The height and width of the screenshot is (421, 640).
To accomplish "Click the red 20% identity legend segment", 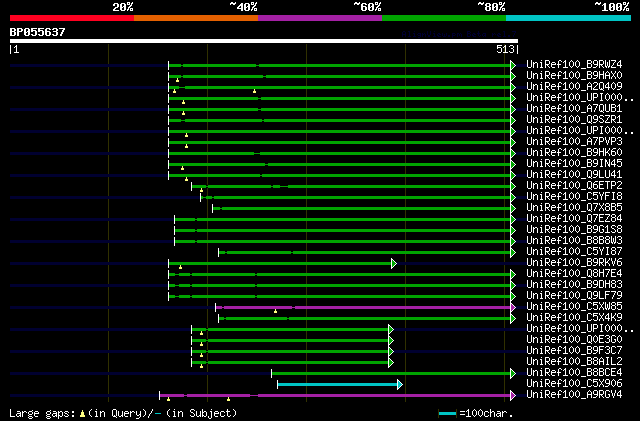I will tap(72, 18).
